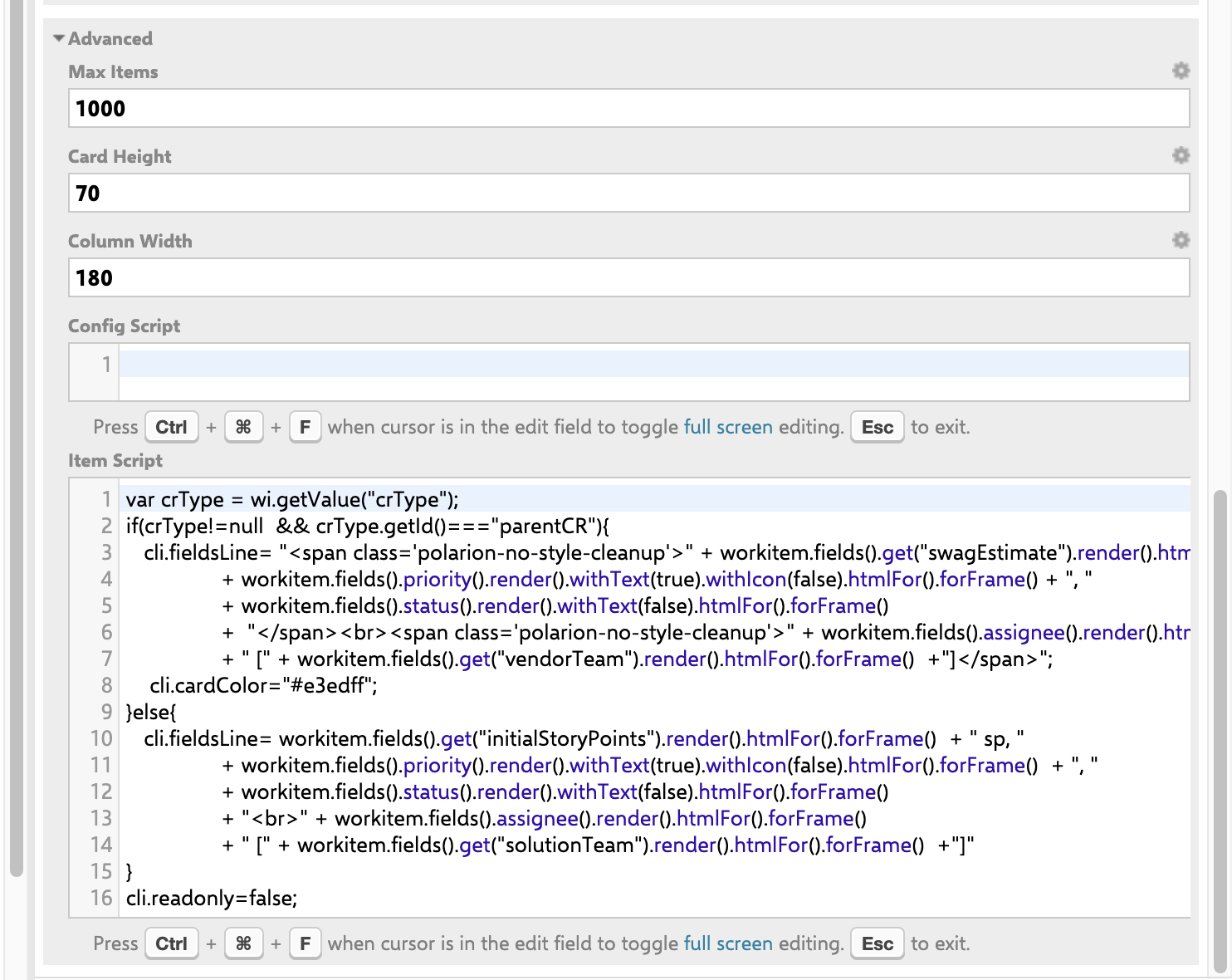This screenshot has width=1232, height=980.
Task: Click the right vertical scrollbar thumb
Action: pos(1220,731)
